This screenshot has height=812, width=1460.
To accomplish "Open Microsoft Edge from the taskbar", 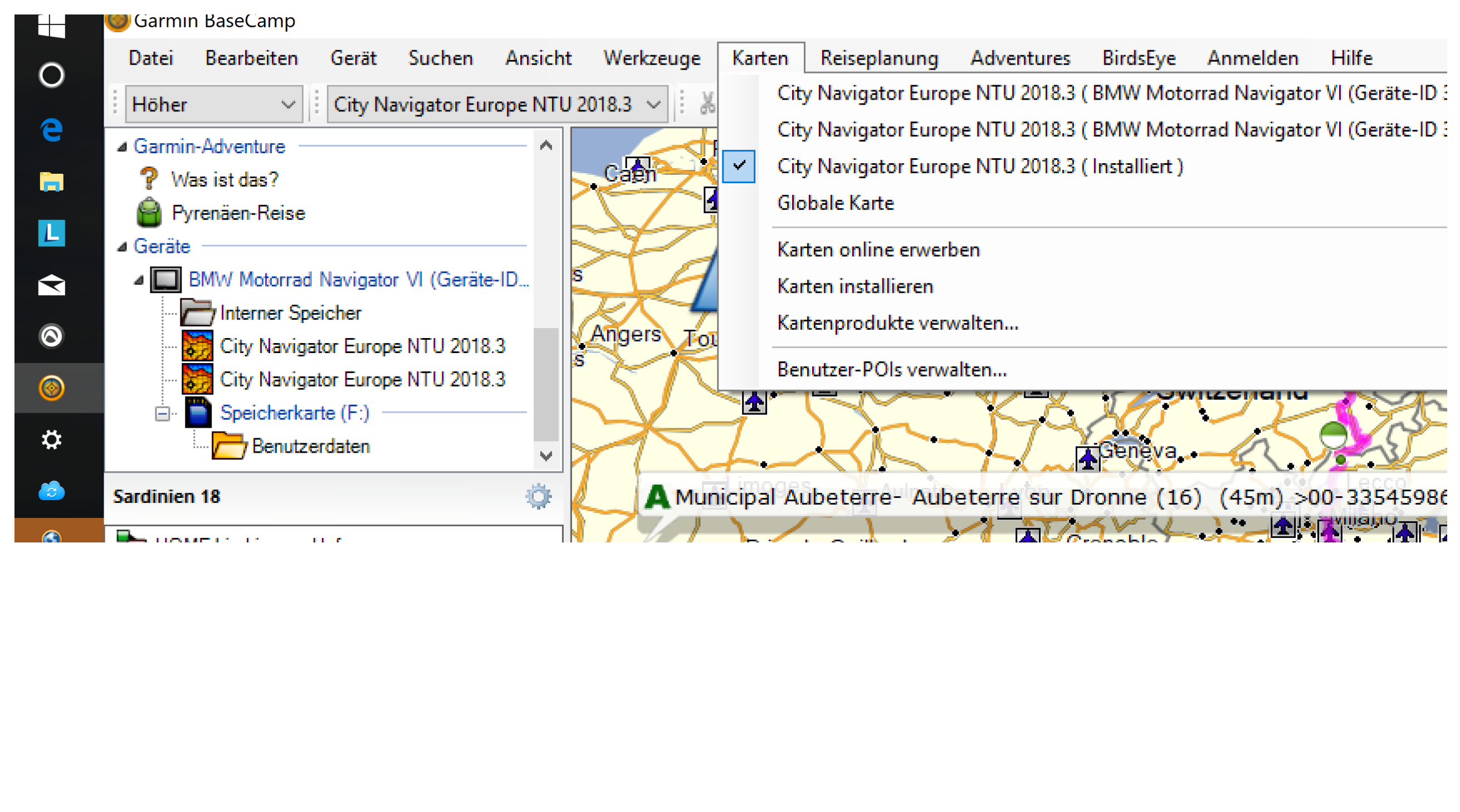I will tap(52, 130).
